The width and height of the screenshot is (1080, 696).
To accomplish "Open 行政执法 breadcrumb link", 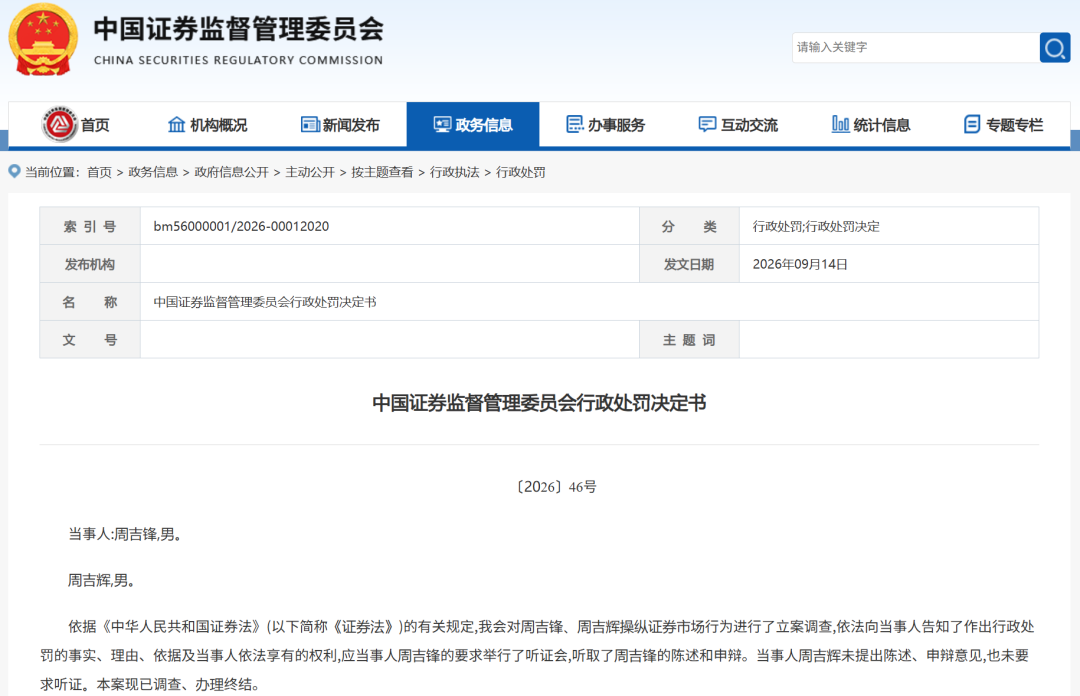I will (455, 172).
